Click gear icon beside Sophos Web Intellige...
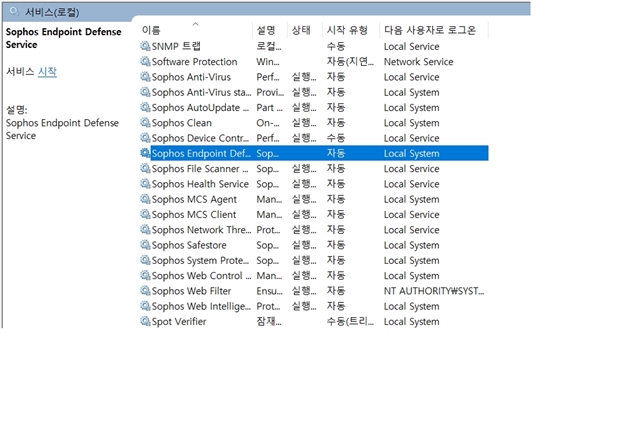The height and width of the screenshot is (440, 640). [145, 306]
